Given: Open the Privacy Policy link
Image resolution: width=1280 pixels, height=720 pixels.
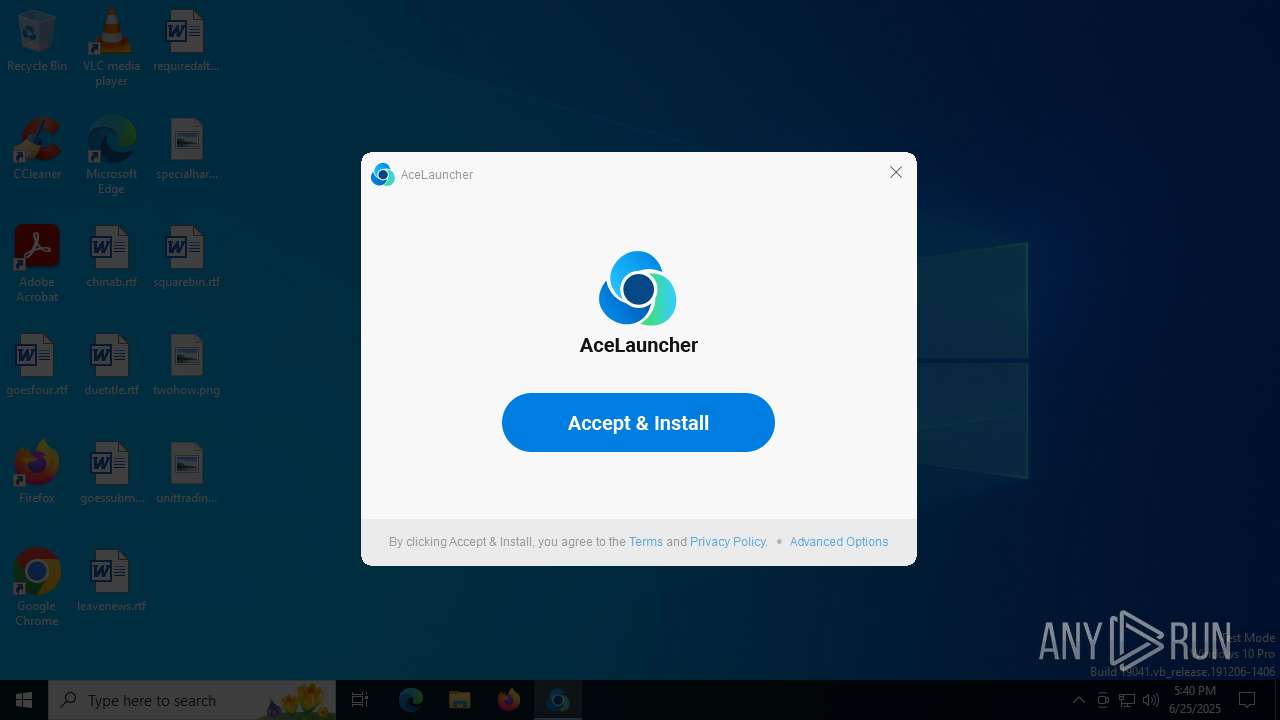Looking at the screenshot, I should pos(728,542).
